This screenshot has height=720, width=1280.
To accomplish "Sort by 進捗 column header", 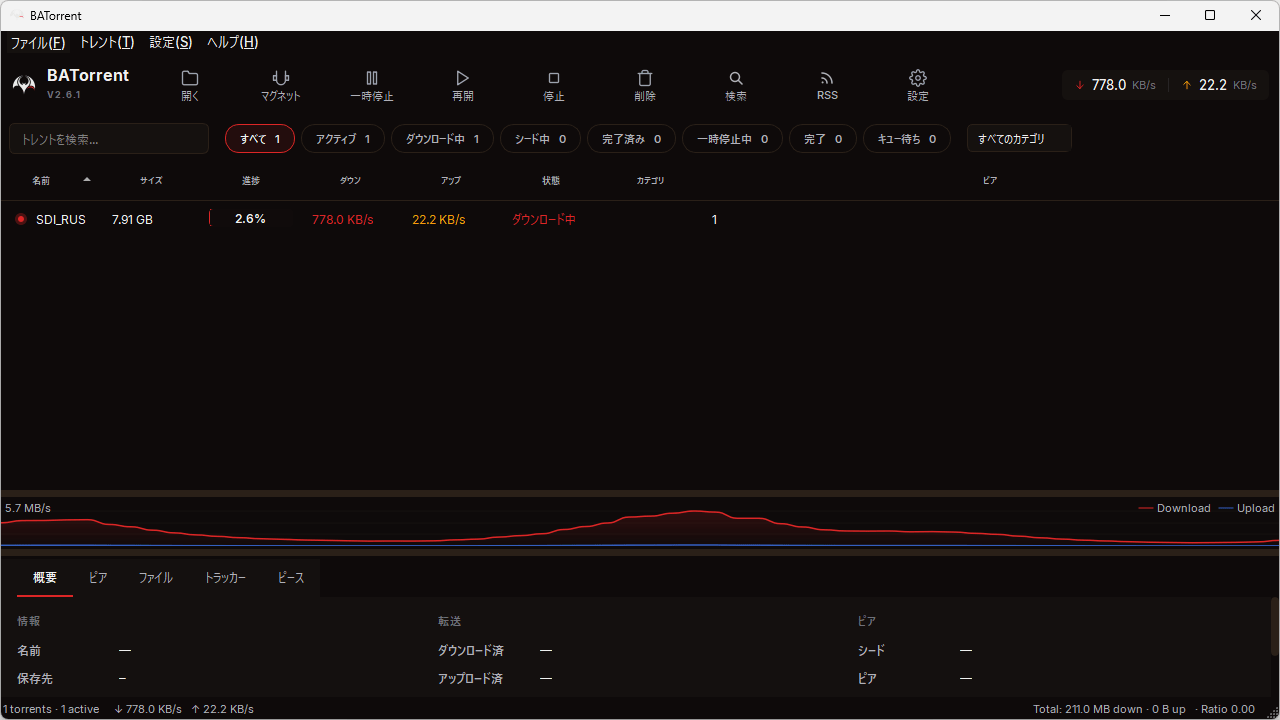I will (250, 181).
